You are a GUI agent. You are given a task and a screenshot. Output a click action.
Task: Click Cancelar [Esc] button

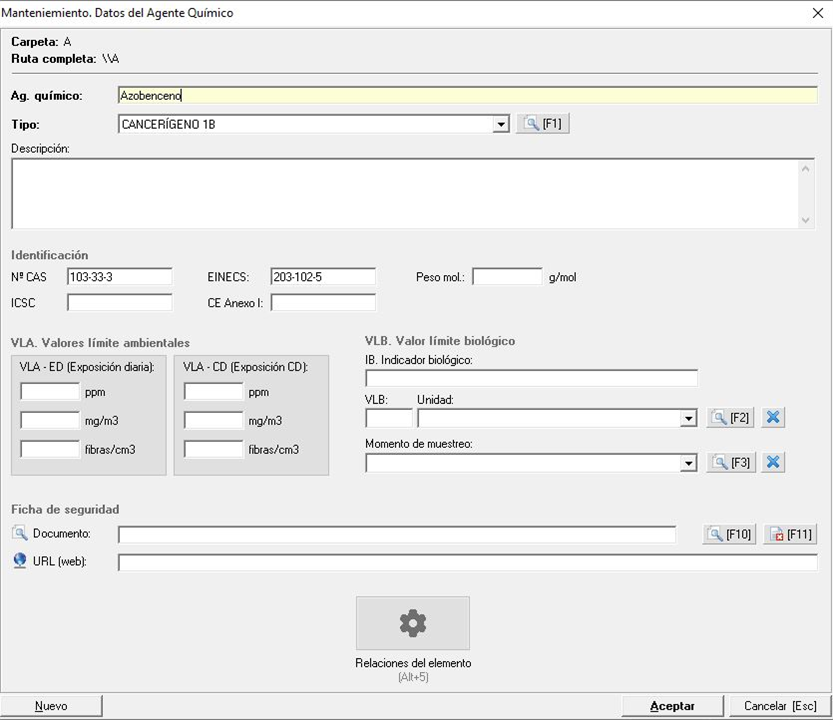[780, 706]
